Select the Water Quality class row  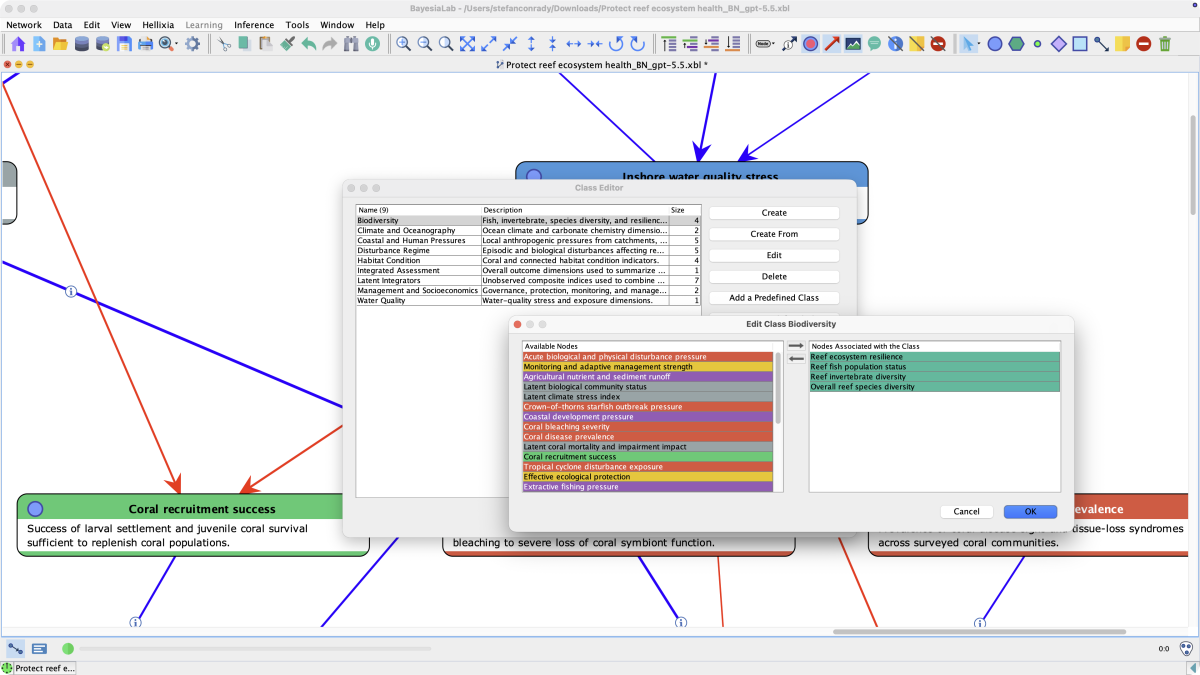(528, 300)
